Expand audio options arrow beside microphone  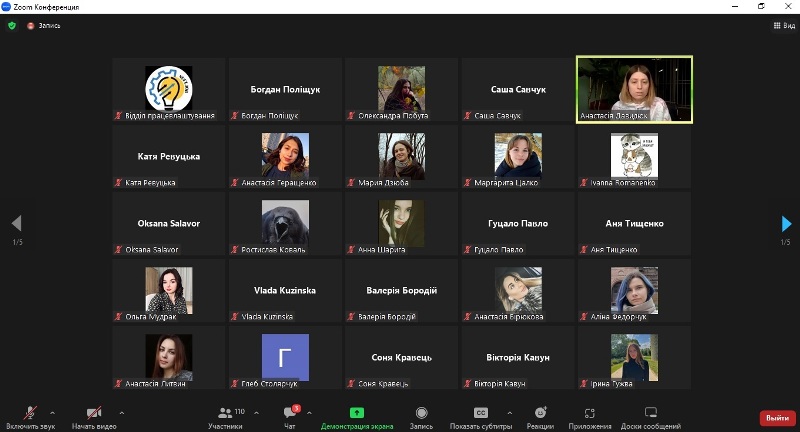click(52, 412)
